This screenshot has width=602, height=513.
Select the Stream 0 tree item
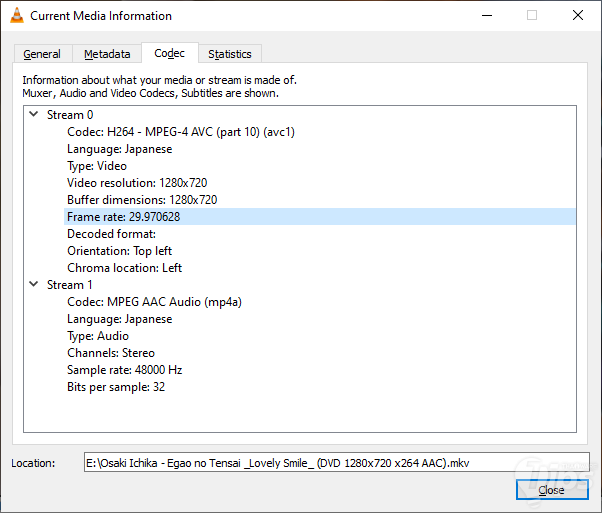point(70,115)
